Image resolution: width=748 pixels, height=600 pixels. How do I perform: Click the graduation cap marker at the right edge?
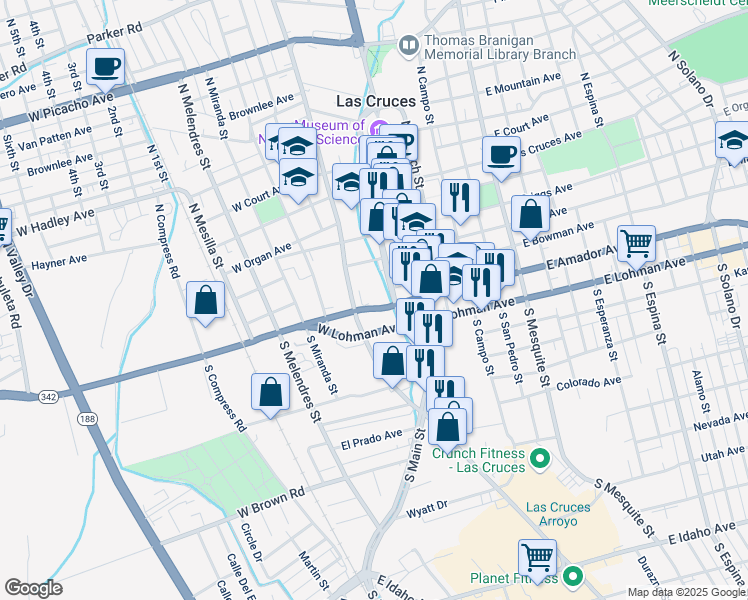coord(734,140)
